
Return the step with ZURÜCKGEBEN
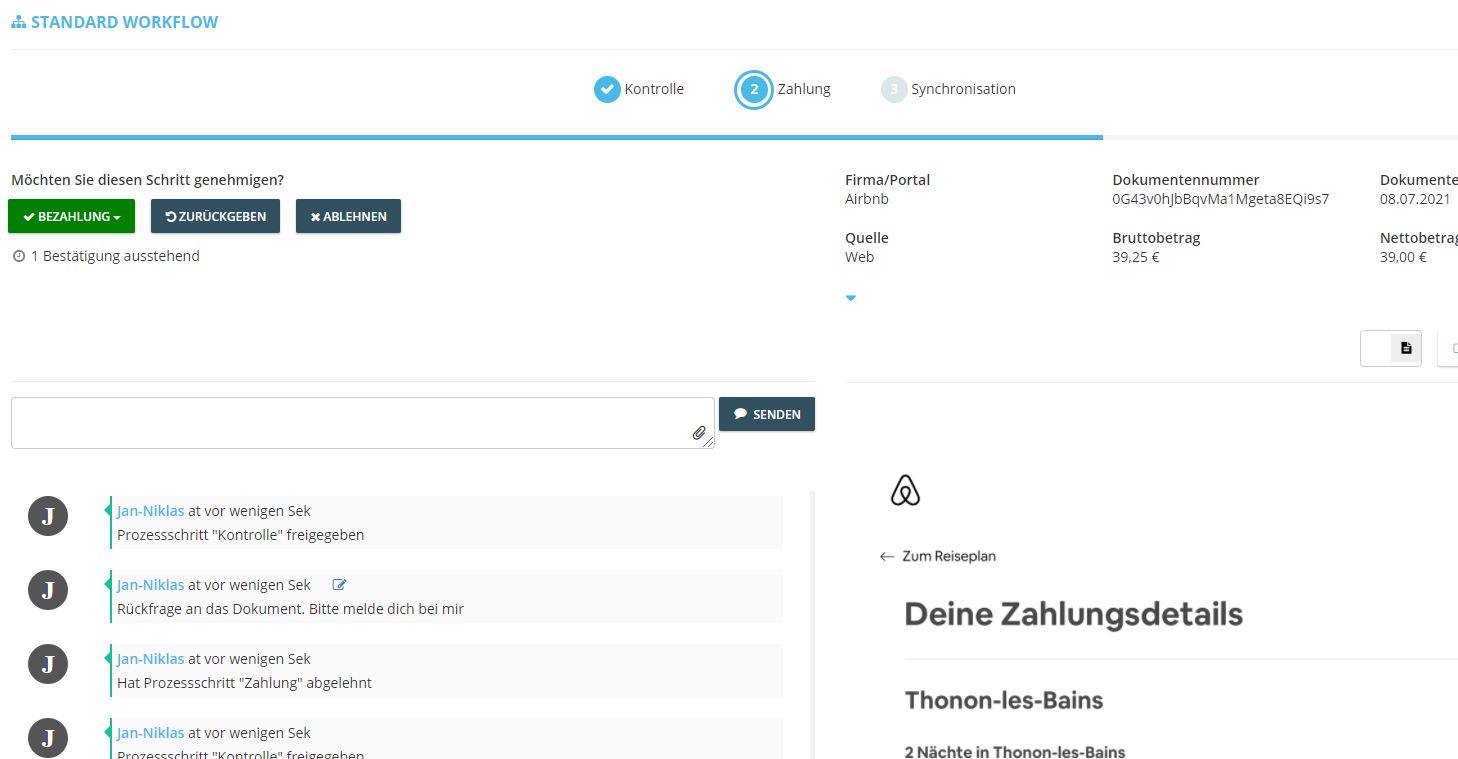click(x=215, y=216)
